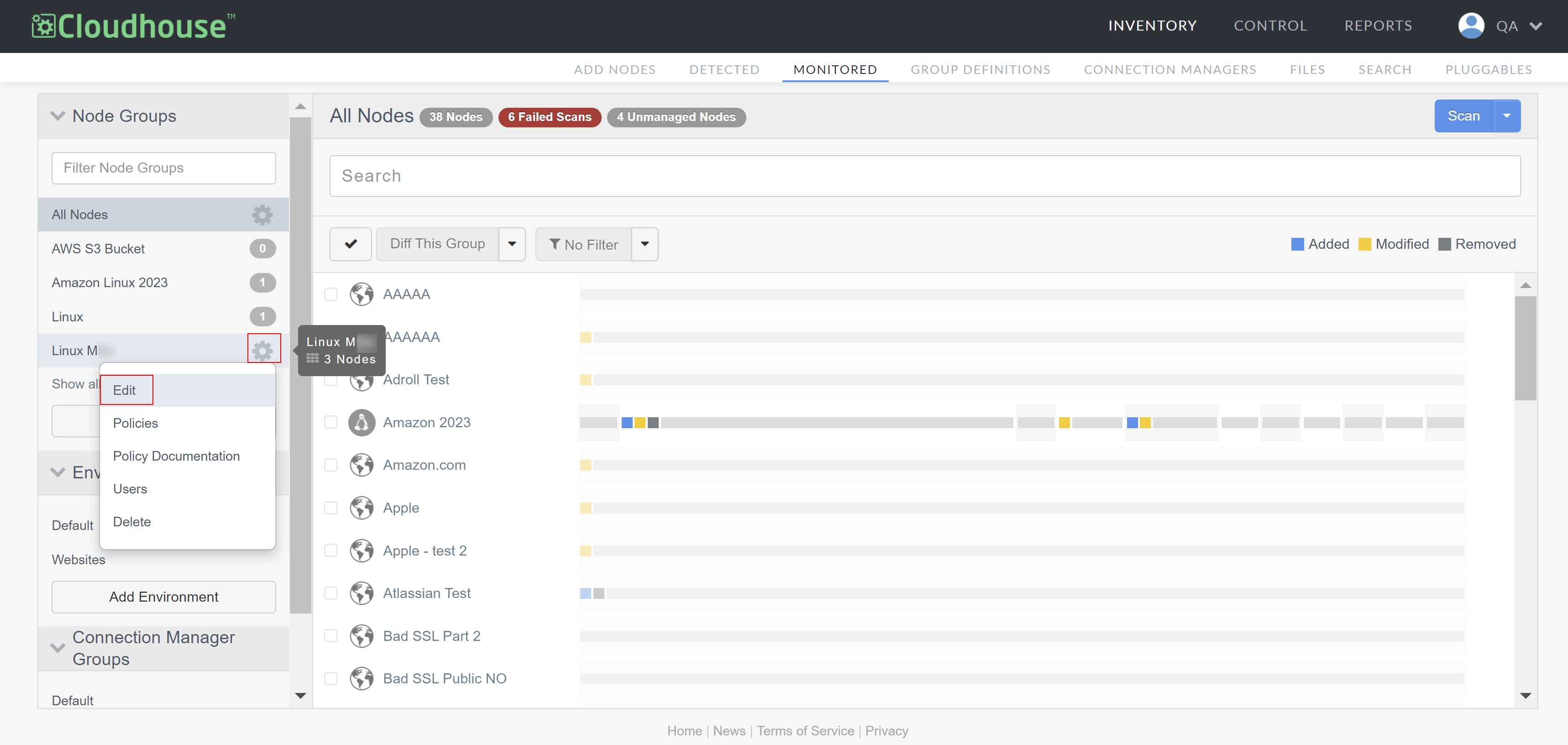Viewport: 1568px width, 745px height.
Task: Click the node list scrollbar thumb
Action: [x=1526, y=348]
